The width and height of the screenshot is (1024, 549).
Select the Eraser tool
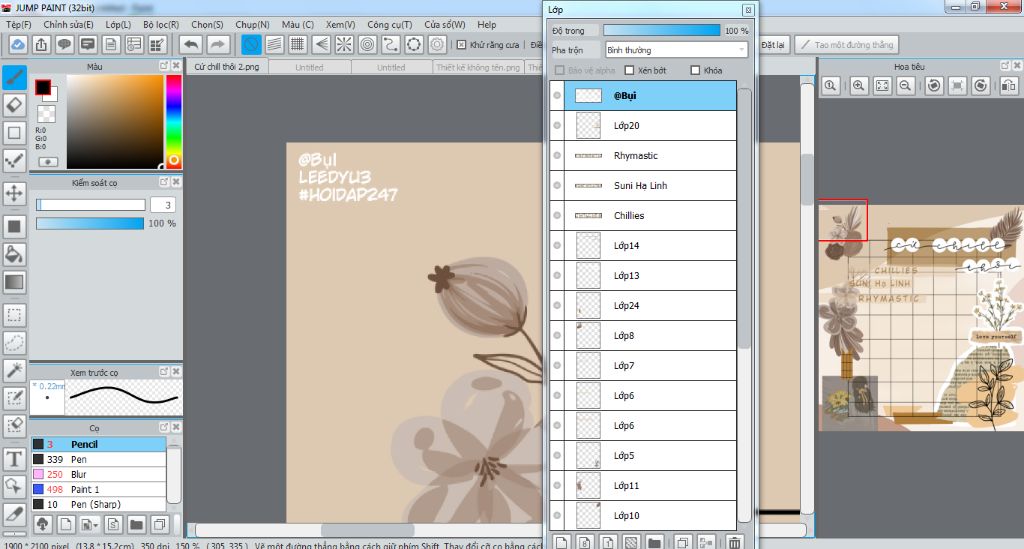[14, 104]
